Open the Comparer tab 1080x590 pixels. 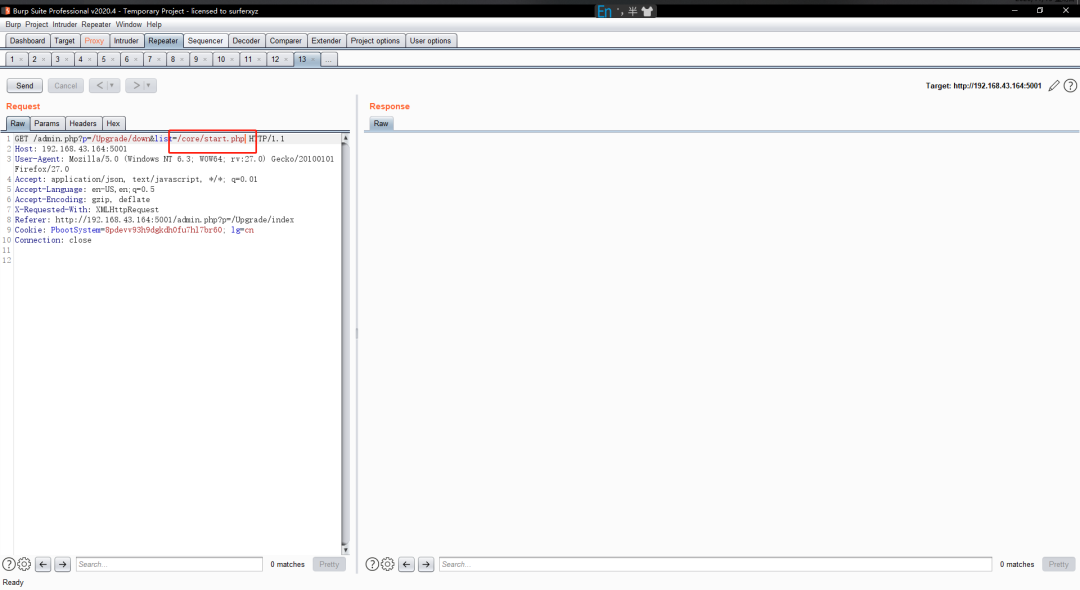pos(286,41)
